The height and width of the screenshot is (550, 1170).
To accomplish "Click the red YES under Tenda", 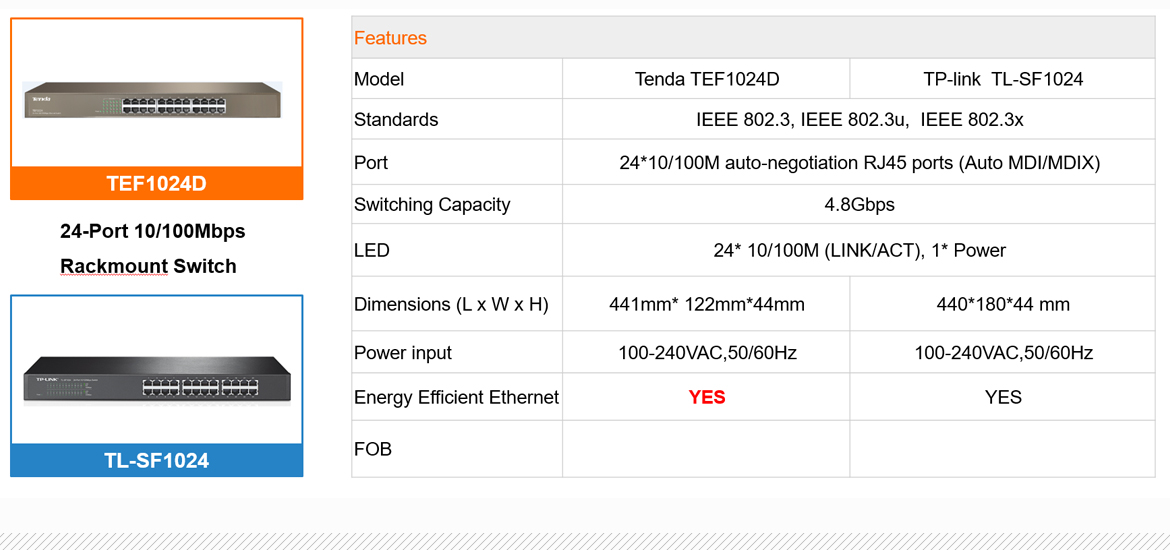I will [x=706, y=398].
